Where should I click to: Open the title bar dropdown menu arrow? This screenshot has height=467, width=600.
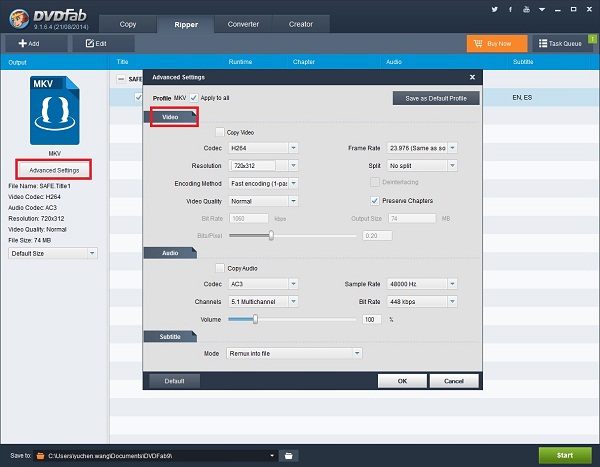[x=542, y=10]
